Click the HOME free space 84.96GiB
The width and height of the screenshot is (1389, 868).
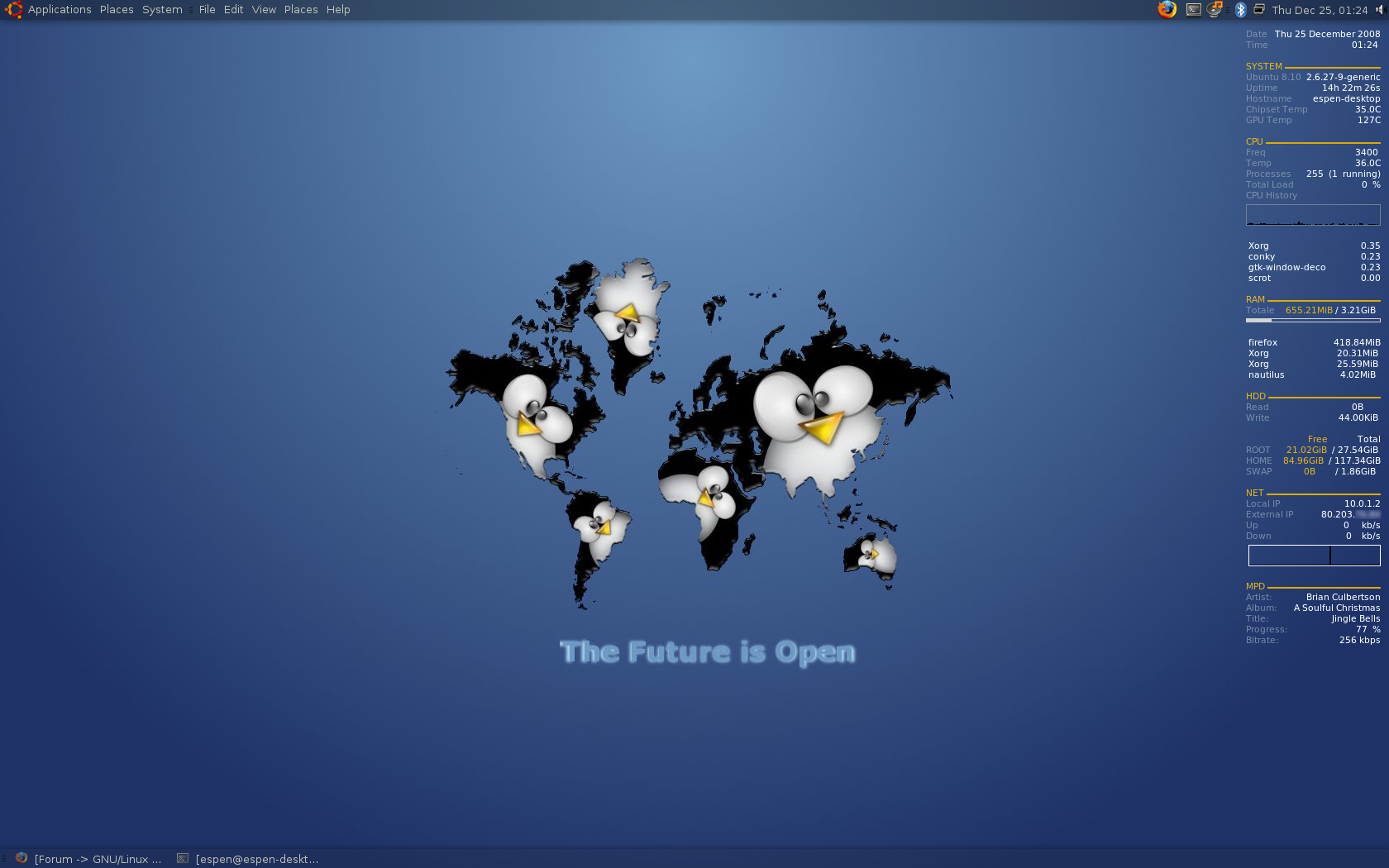point(1303,460)
